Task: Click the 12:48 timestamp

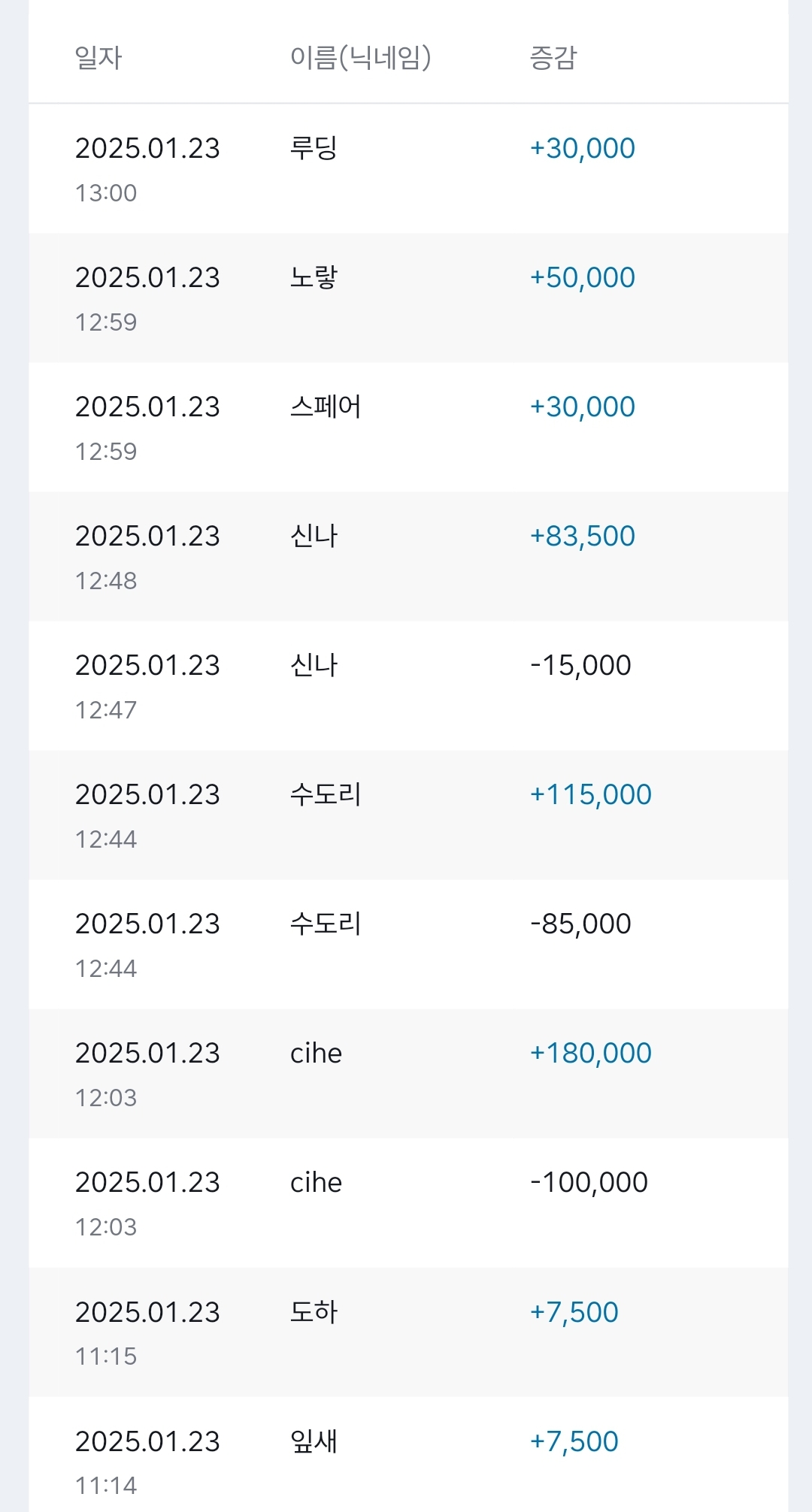Action: (x=106, y=581)
